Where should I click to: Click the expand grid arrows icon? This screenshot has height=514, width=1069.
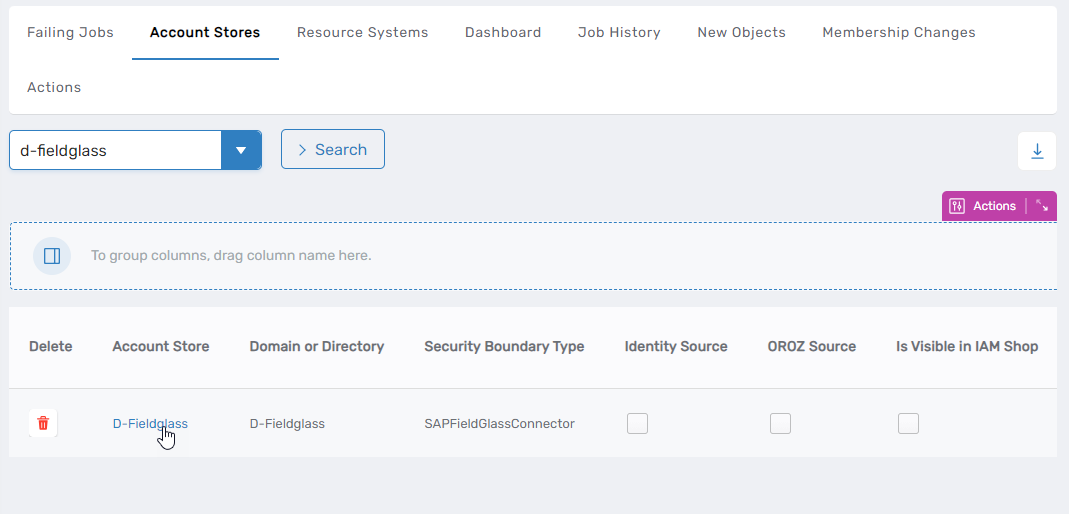[x=1042, y=206]
